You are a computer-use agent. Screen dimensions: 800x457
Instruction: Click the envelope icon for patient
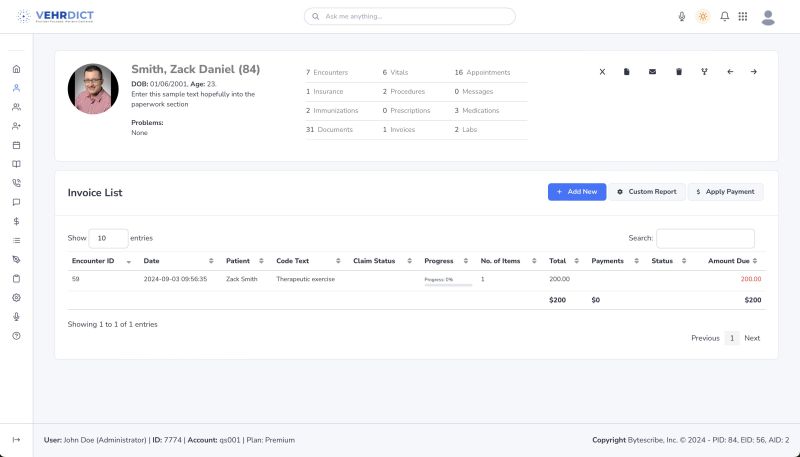[653, 72]
